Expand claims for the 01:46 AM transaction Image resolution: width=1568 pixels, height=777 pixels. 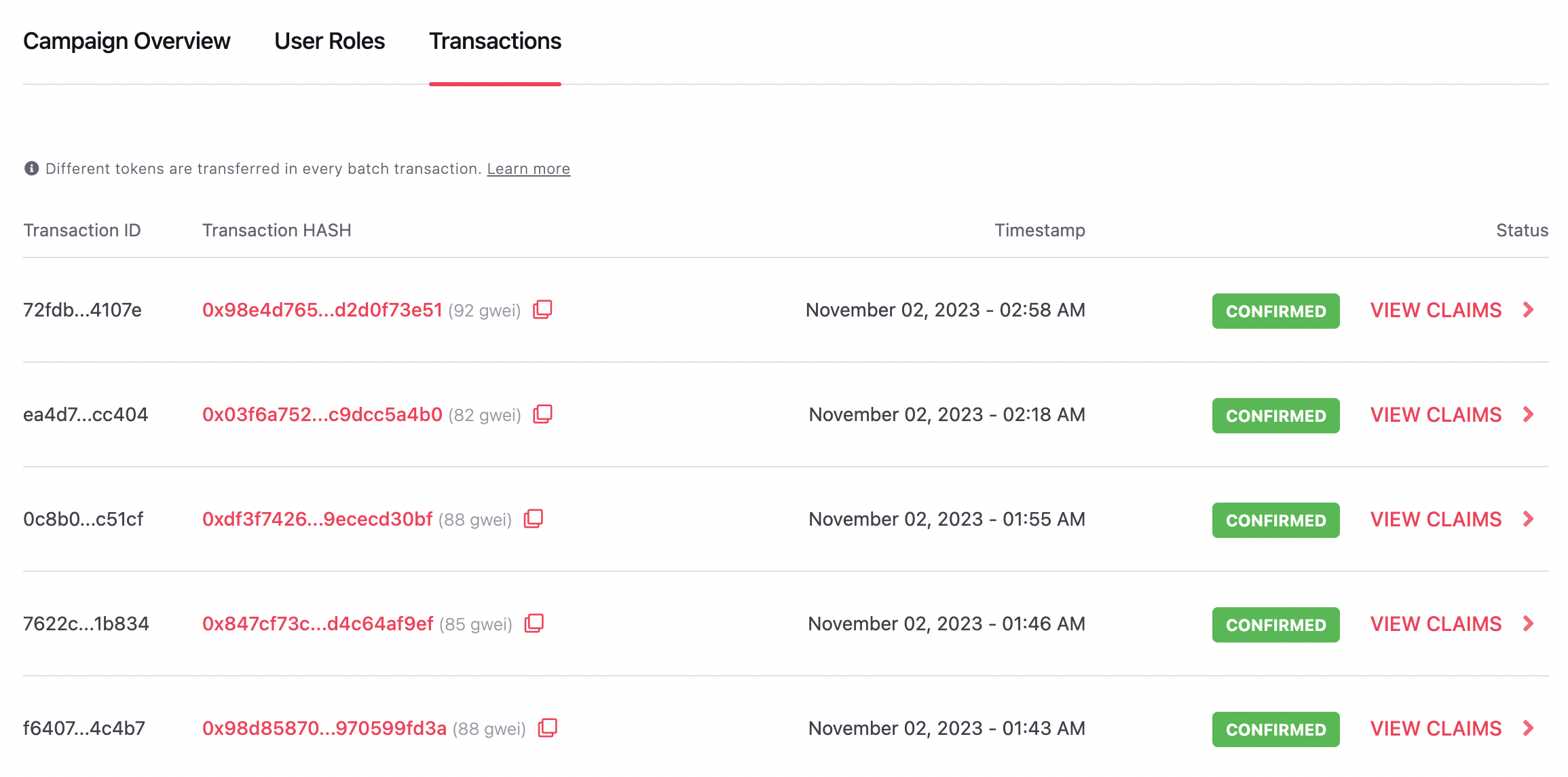tap(1436, 623)
